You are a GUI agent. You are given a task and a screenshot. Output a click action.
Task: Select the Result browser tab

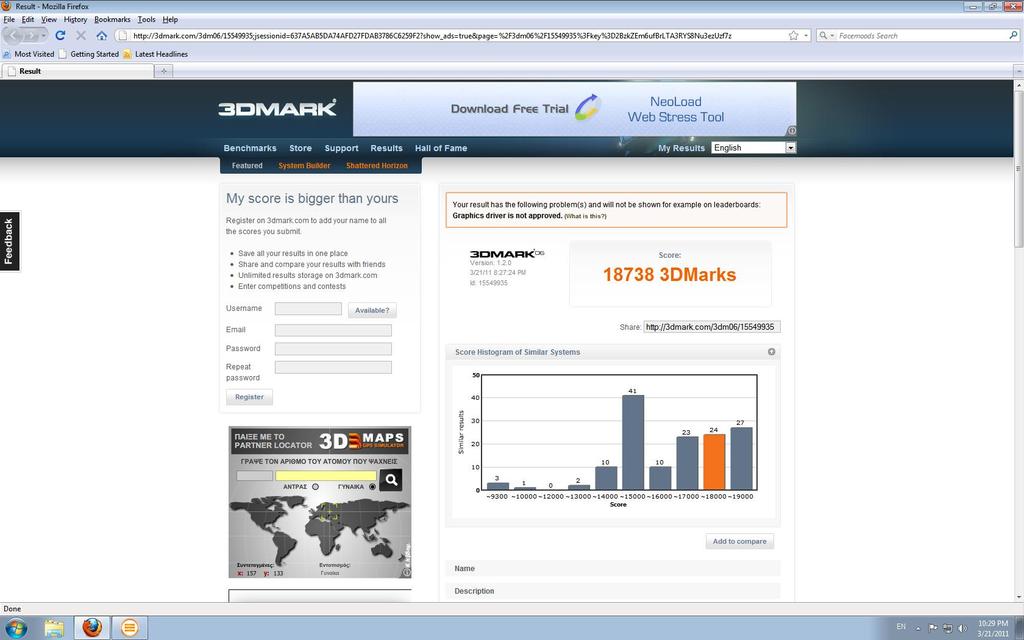coord(77,71)
